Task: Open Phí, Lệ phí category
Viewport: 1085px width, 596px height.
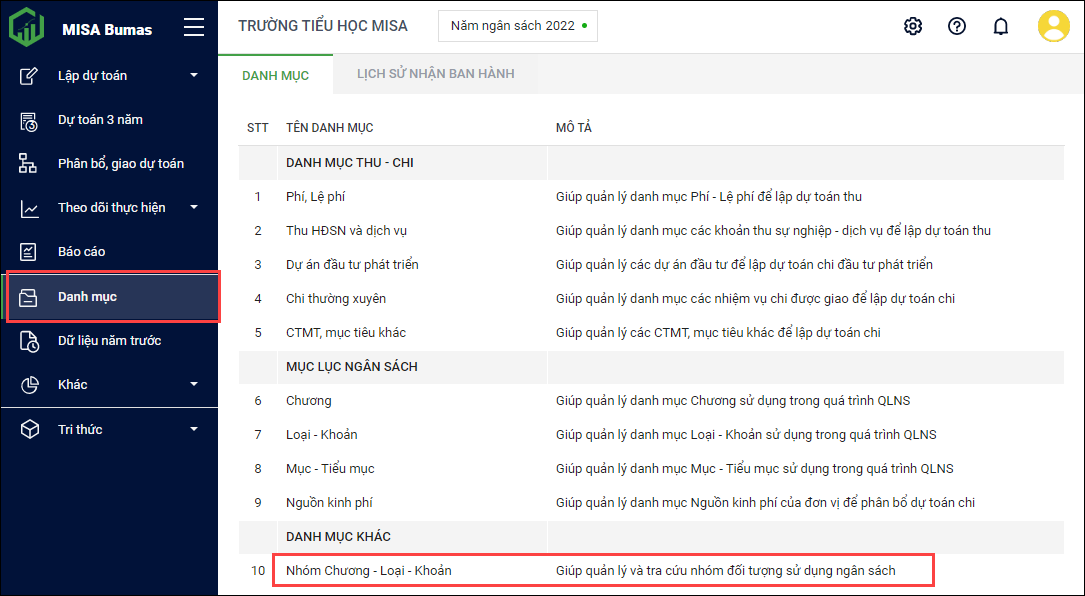Action: [315, 197]
